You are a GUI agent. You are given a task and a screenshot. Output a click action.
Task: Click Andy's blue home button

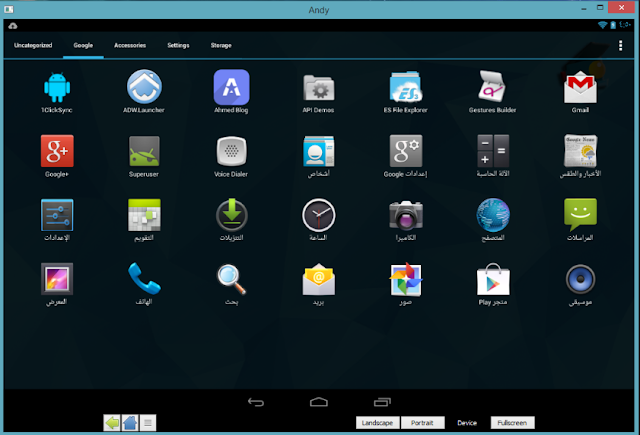pyautogui.click(x=130, y=423)
